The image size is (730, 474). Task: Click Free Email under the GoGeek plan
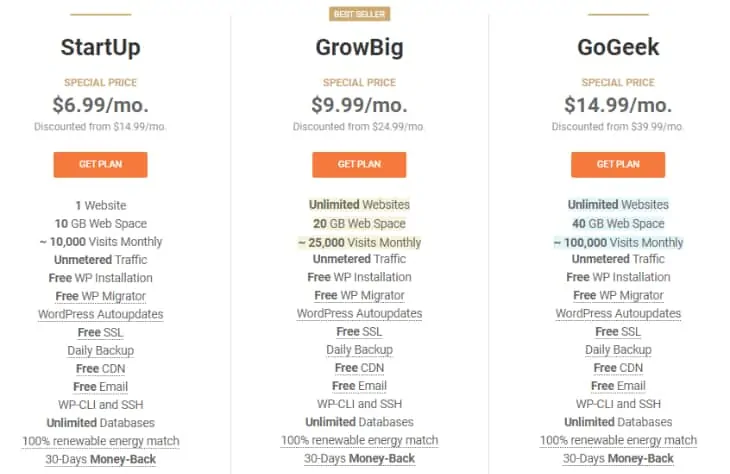coord(618,386)
